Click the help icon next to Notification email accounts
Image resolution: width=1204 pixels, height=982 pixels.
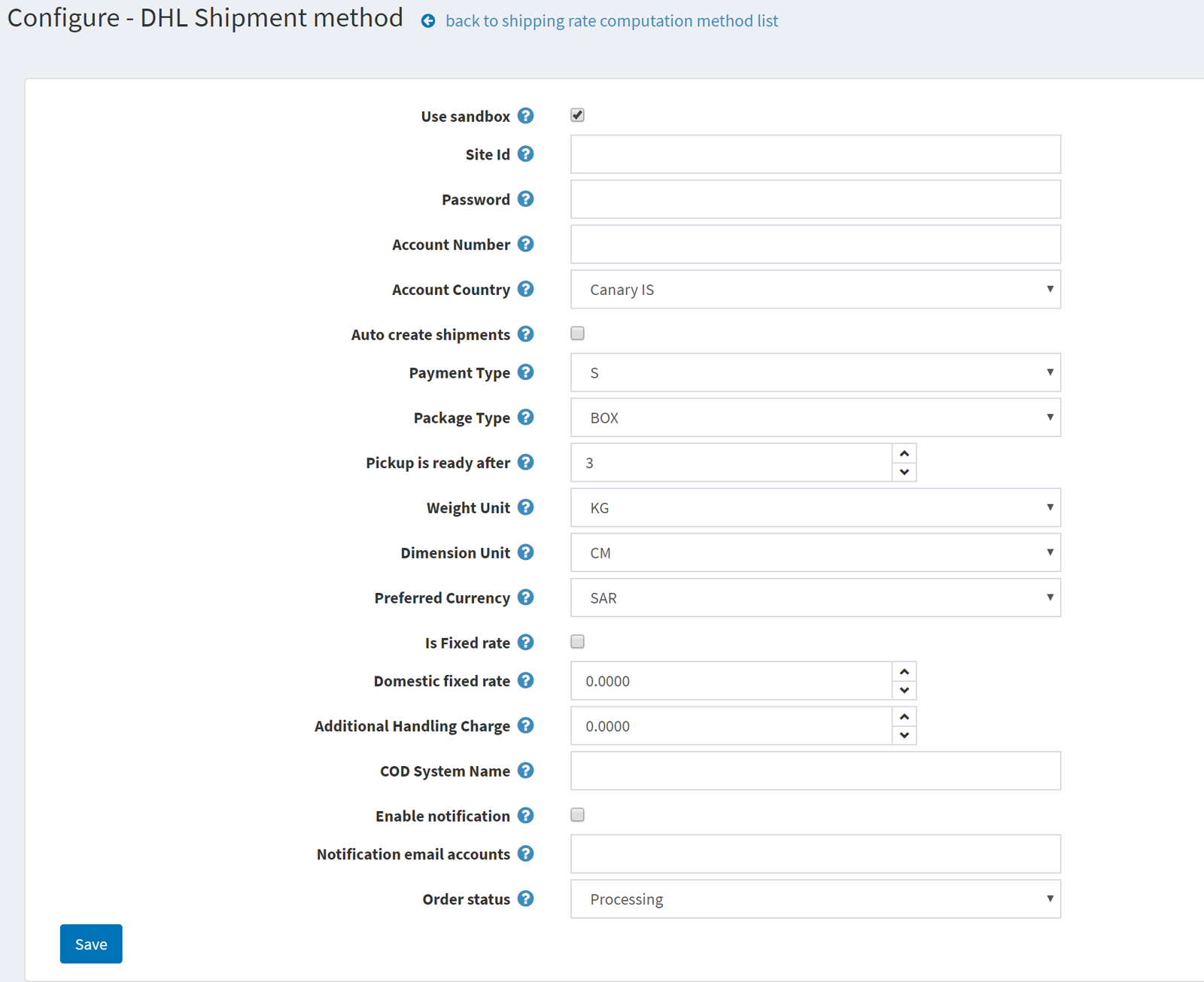click(526, 853)
